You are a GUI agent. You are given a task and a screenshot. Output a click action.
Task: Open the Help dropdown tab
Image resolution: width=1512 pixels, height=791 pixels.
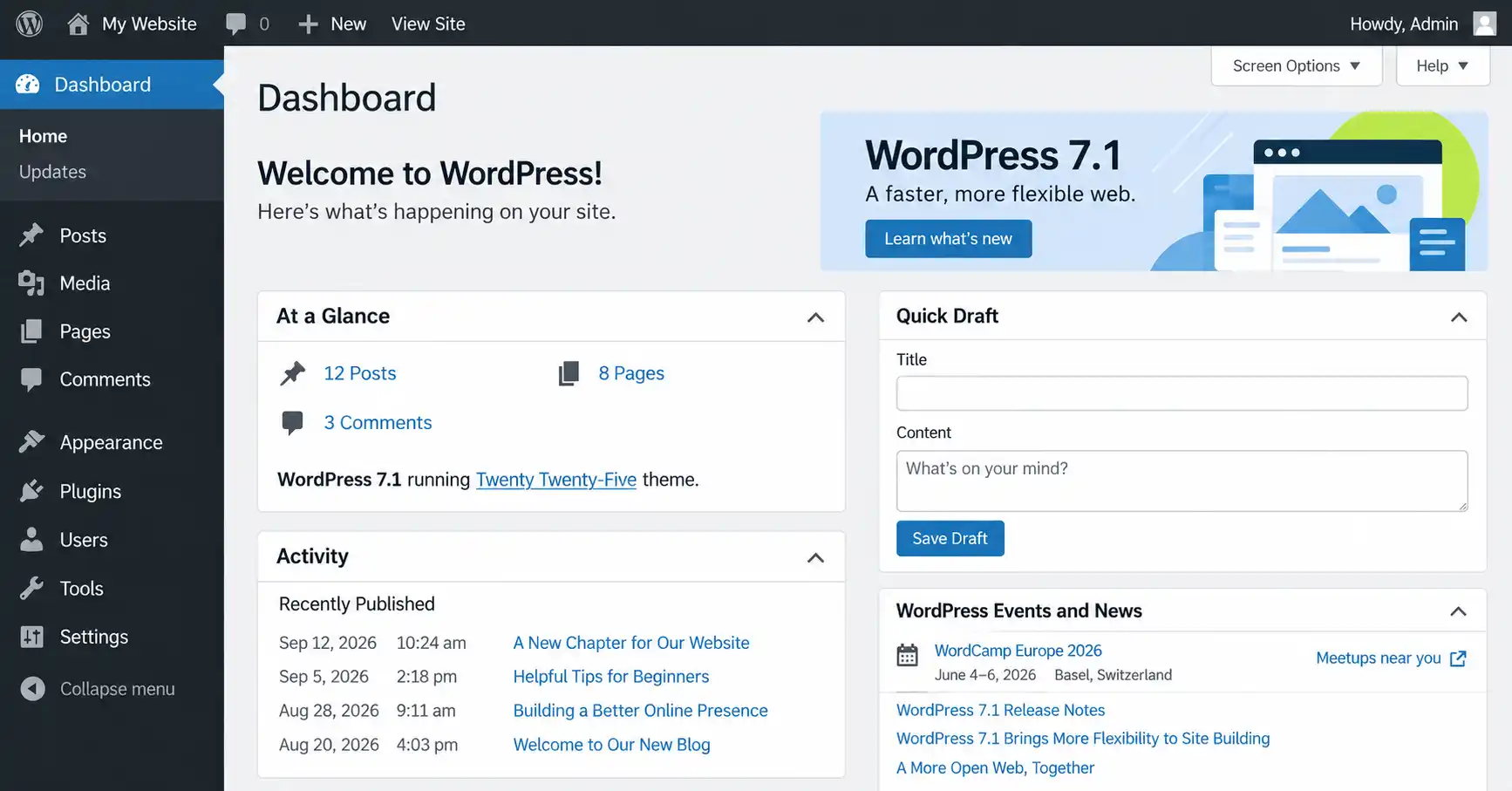[1442, 66]
